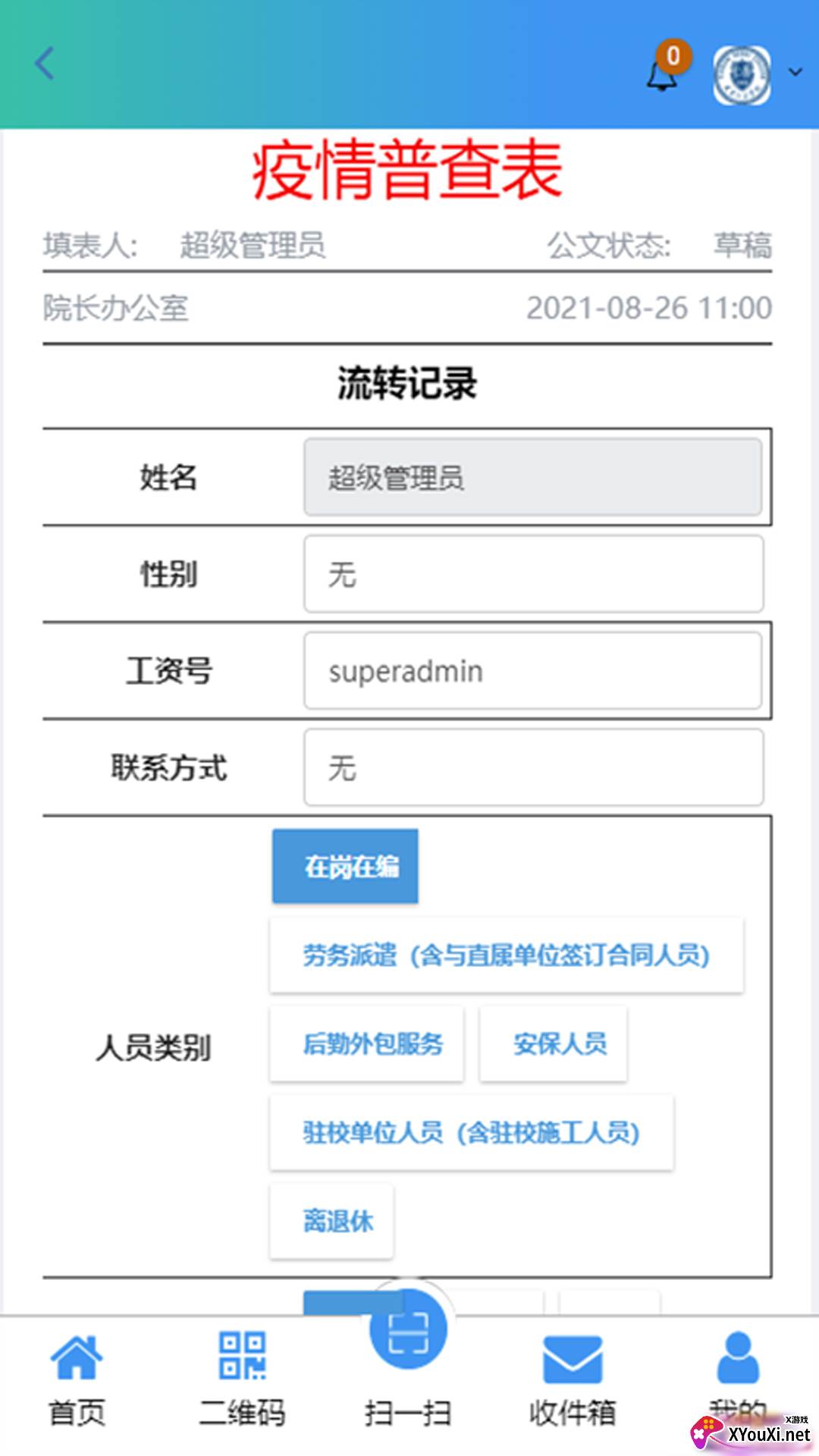Open 收件箱 inbox envelope icon
819x1456 pixels.
click(x=573, y=1359)
